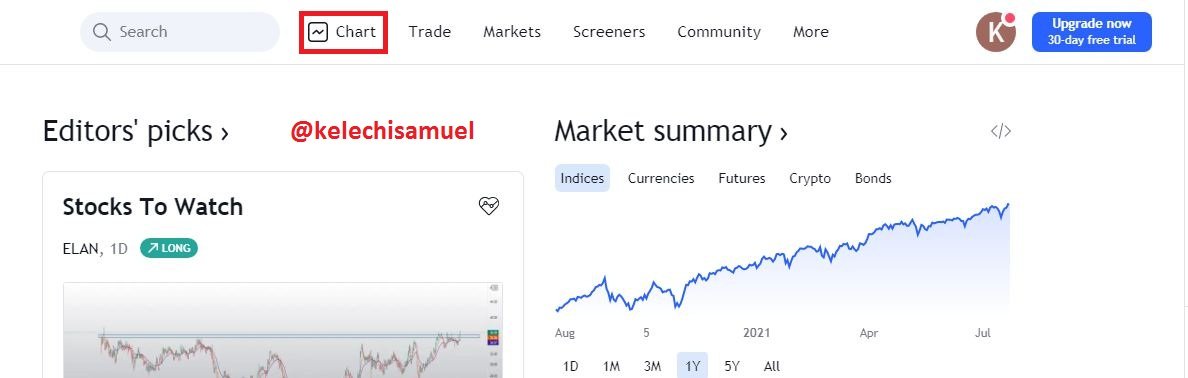This screenshot has width=1188, height=378.
Task: Click the magnifier icon in the search box
Action: pos(102,32)
